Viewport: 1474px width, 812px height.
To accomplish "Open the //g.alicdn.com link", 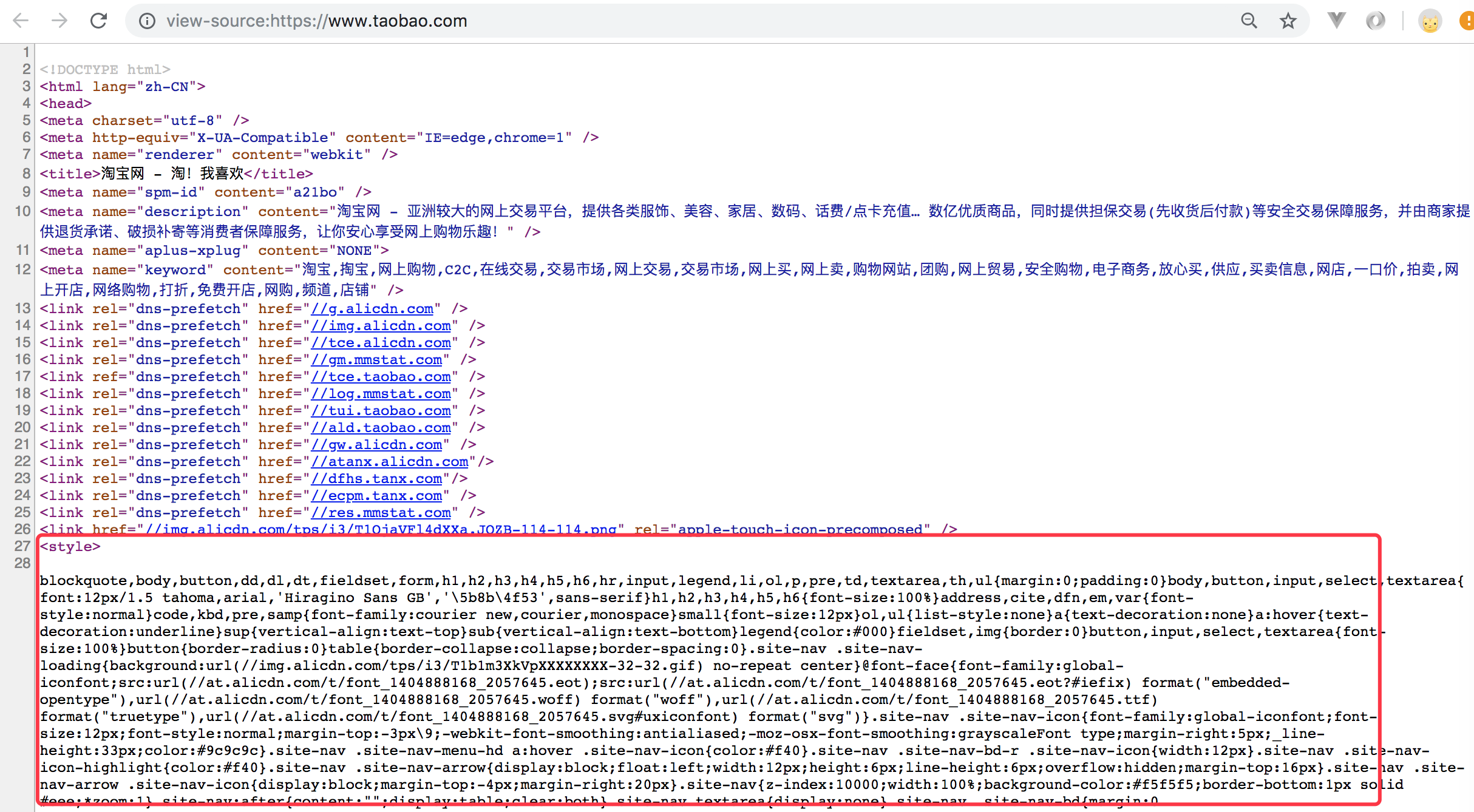I will [x=372, y=309].
